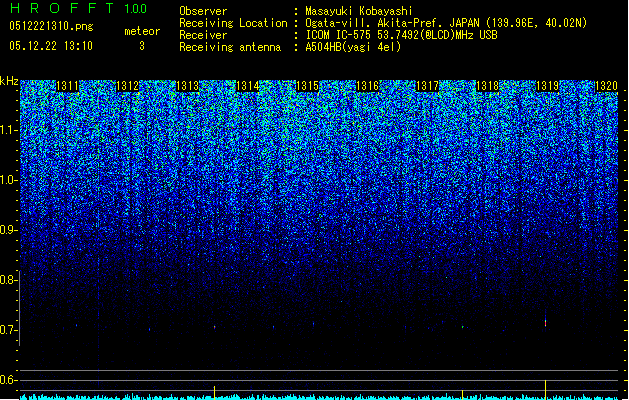
Task: Select the filename 0512221310.png
Action: (x=51, y=26)
